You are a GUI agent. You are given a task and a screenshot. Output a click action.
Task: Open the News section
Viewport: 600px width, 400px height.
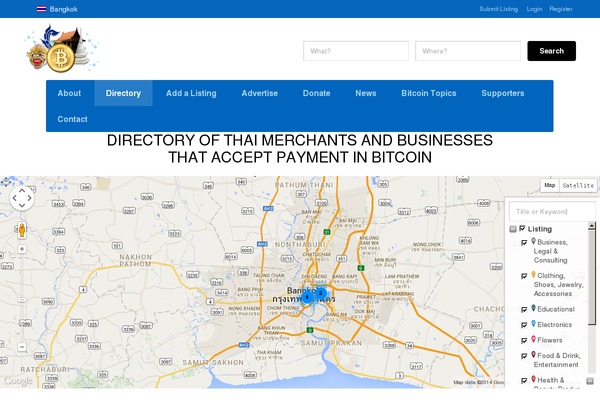point(366,93)
